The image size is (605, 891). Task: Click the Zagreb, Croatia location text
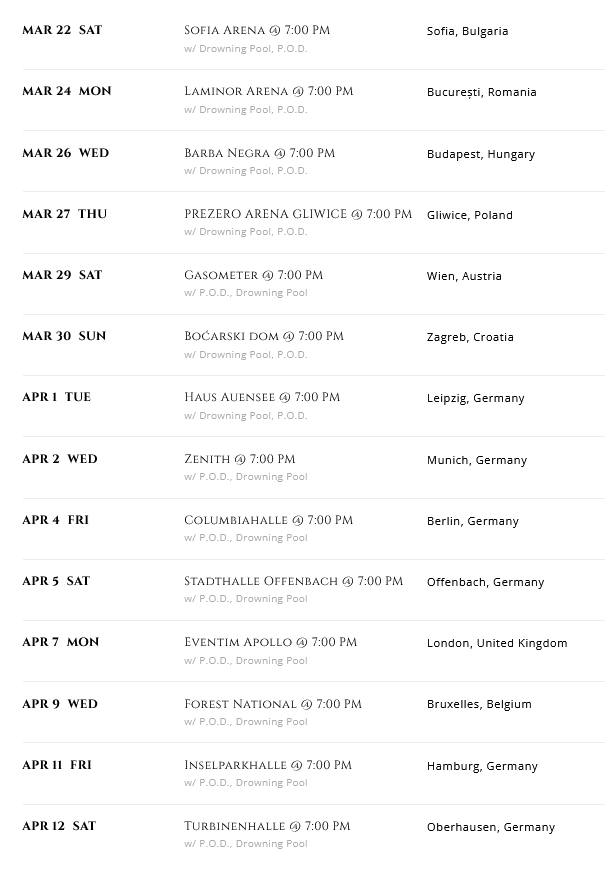tap(470, 337)
